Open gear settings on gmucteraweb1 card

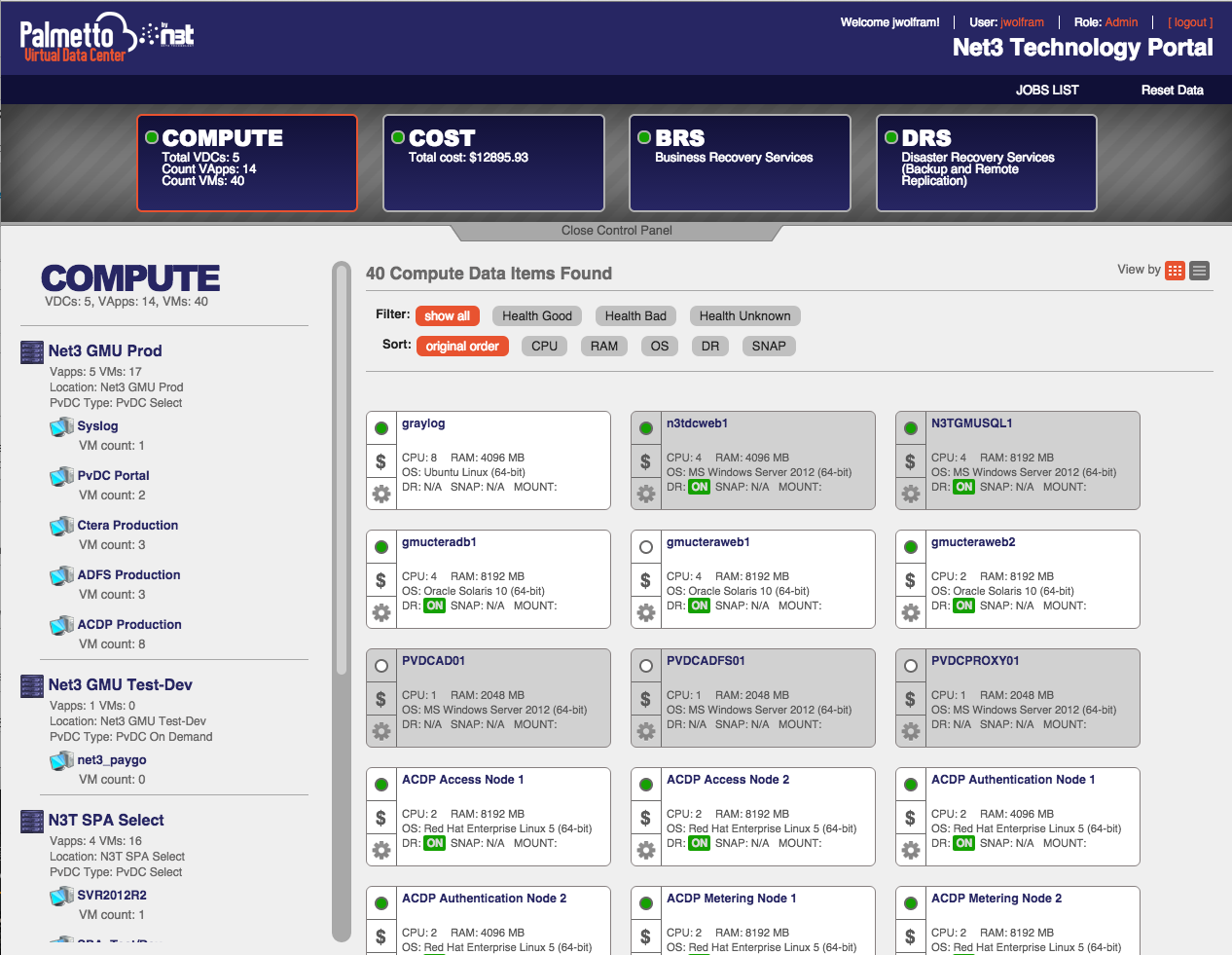(646, 612)
